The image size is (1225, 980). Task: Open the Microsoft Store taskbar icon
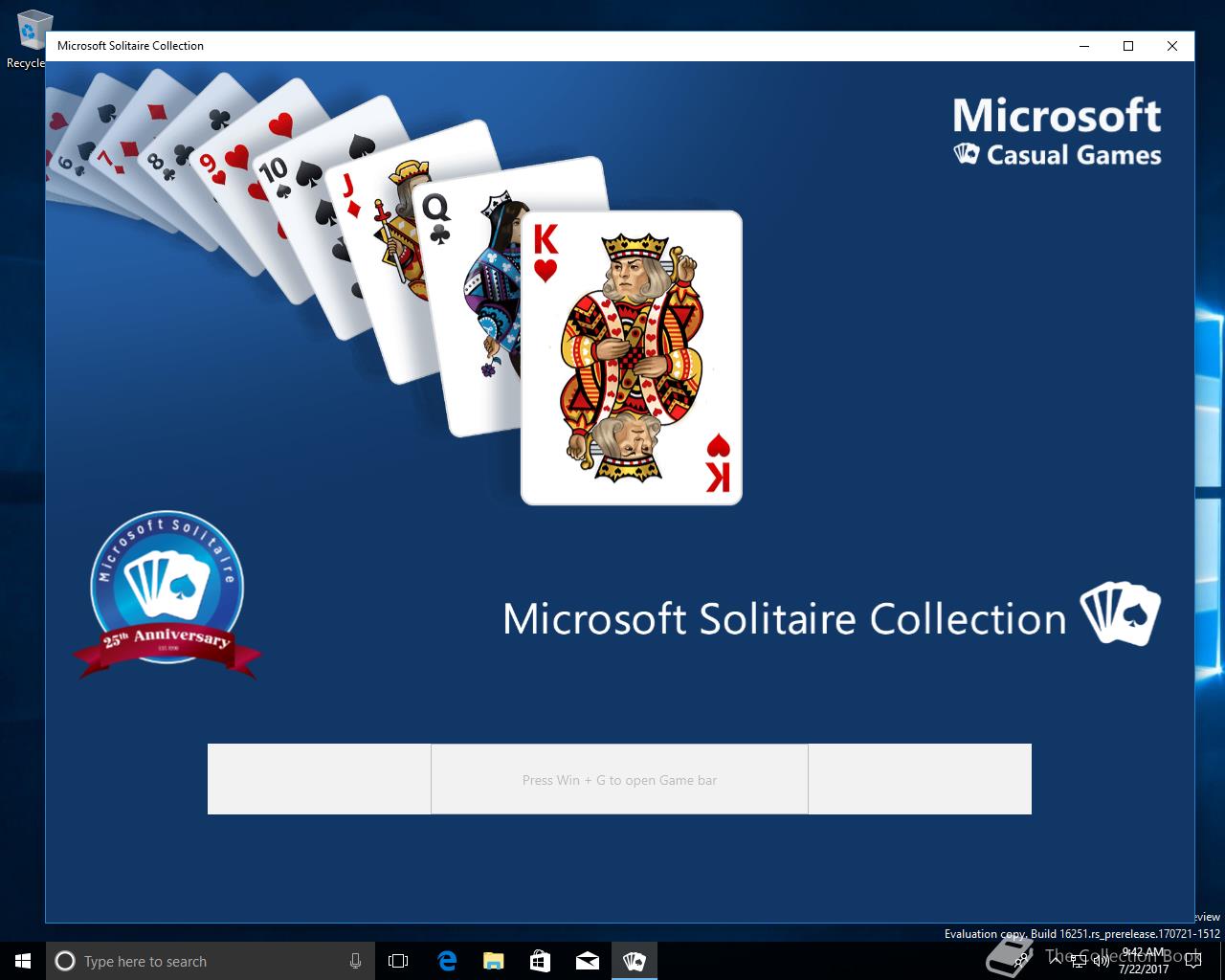pyautogui.click(x=540, y=961)
